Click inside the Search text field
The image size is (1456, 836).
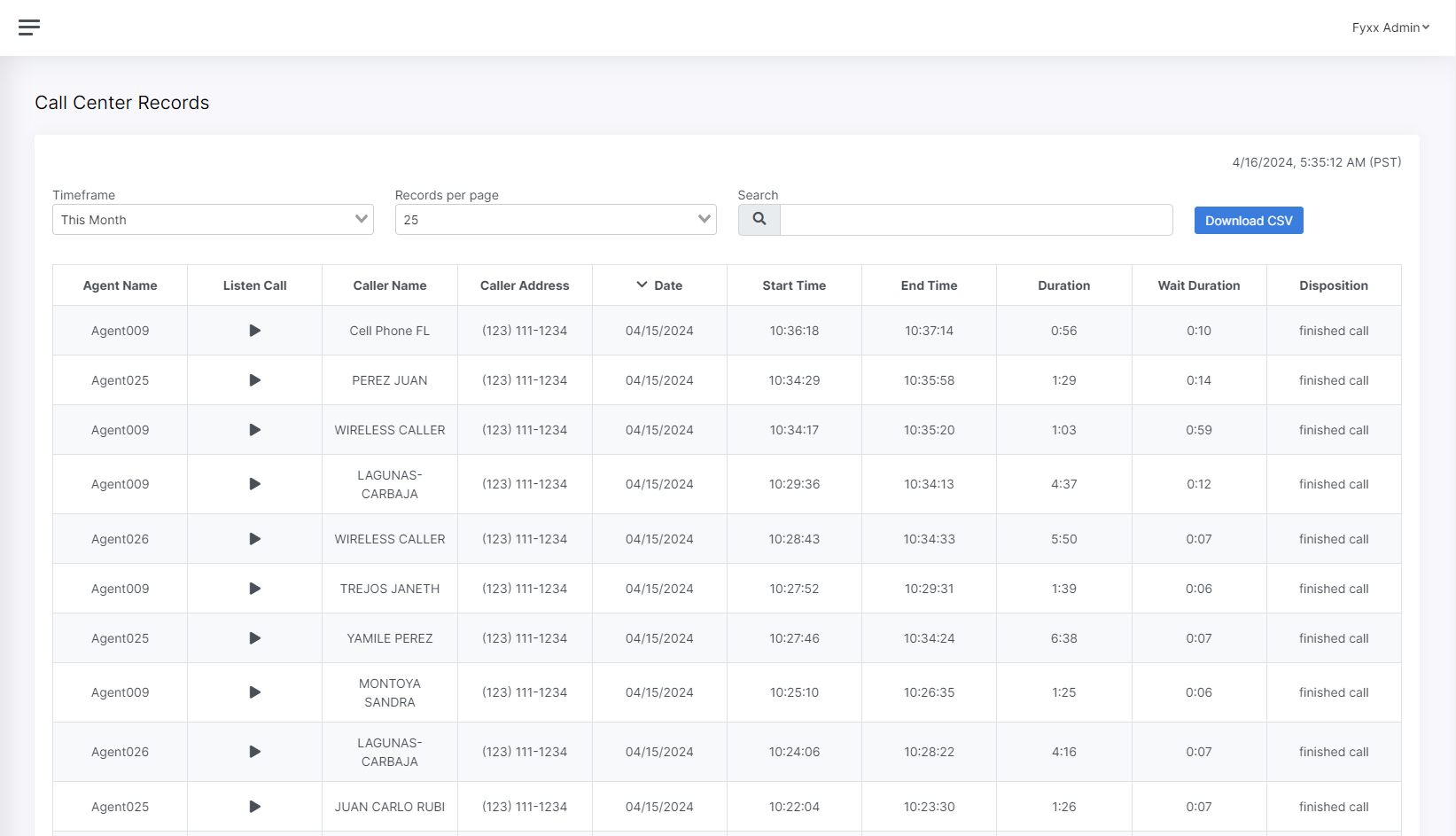tap(975, 219)
